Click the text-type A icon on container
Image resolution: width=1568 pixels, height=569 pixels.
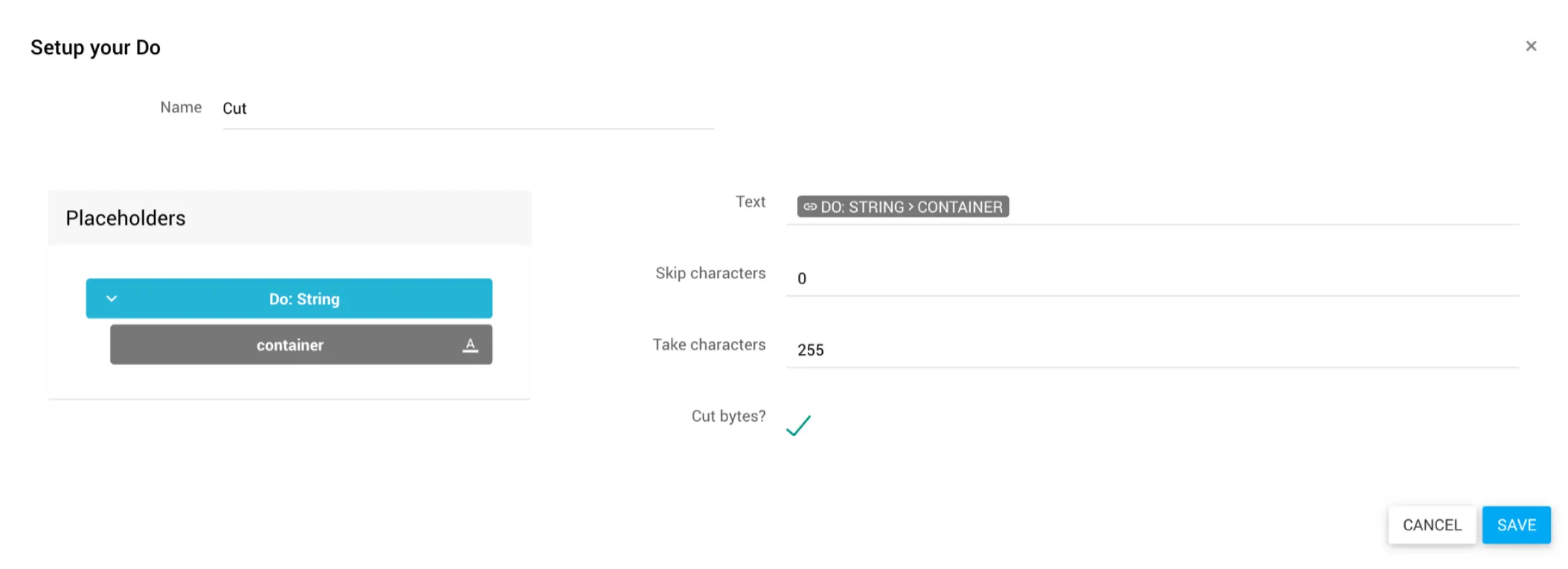point(470,345)
